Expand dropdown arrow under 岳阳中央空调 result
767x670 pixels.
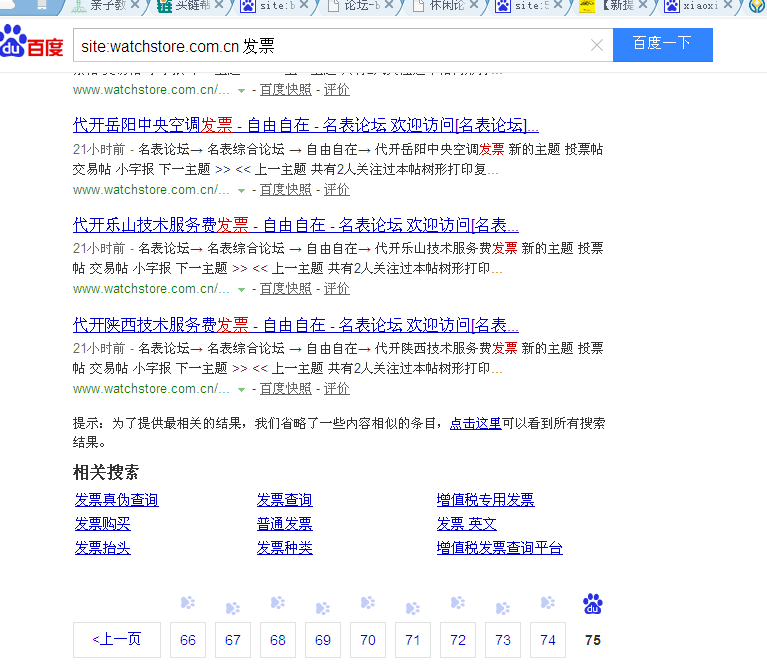coord(241,190)
